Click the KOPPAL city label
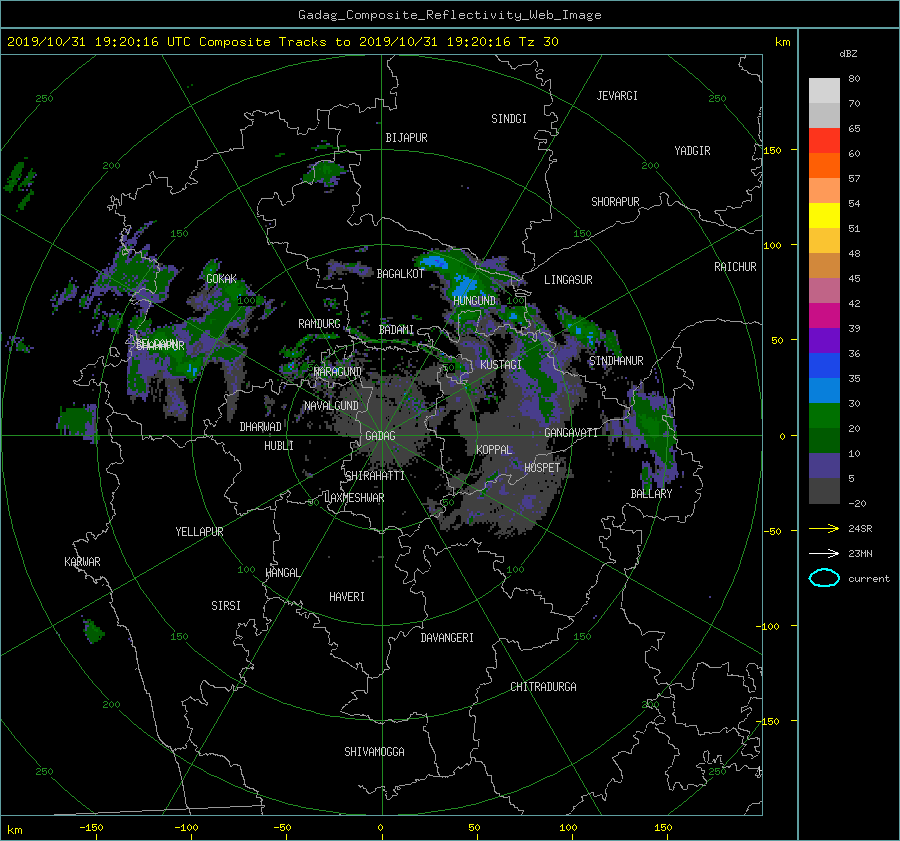Screen dimensions: 900x841 click(494, 450)
